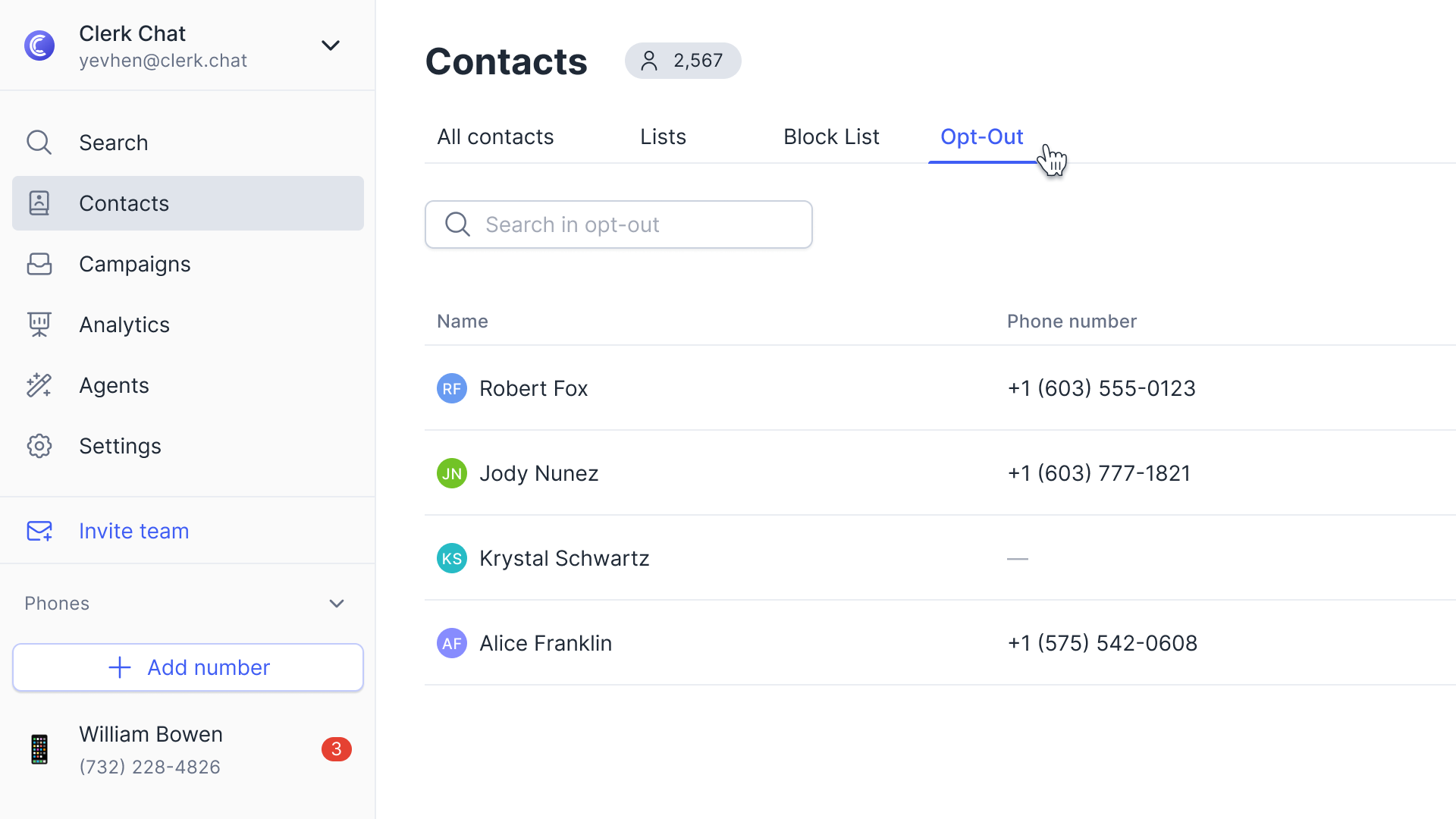Click the Invite team envelope icon
The image size is (1456, 819).
coord(39,530)
